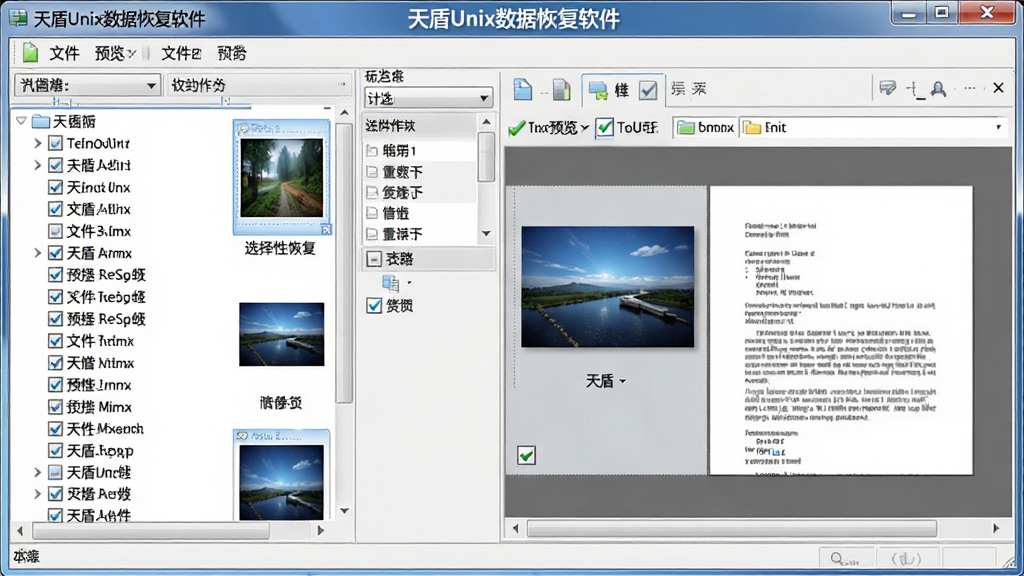Open the 预览 menu in the menu bar

coord(115,54)
